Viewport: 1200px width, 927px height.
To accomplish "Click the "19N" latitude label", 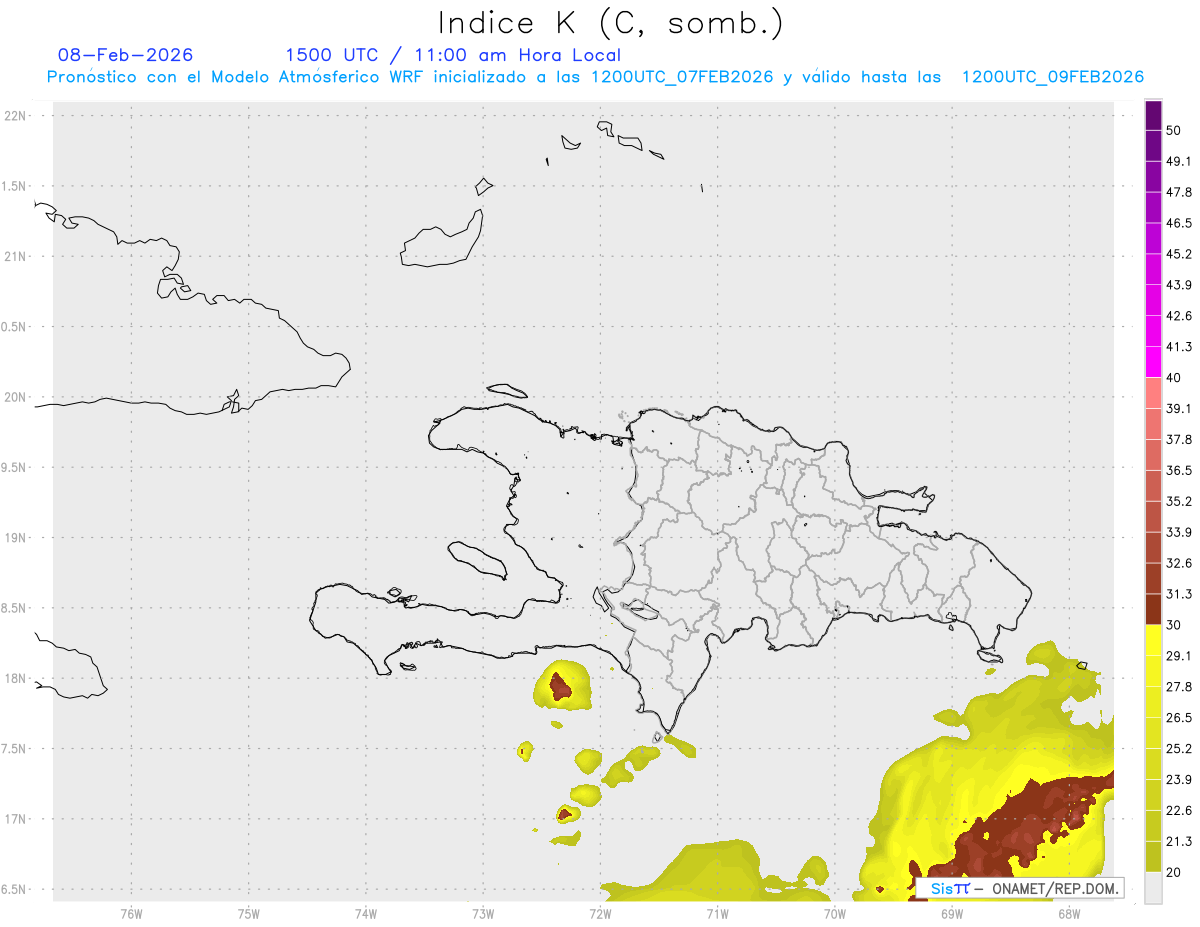I will (16, 537).
